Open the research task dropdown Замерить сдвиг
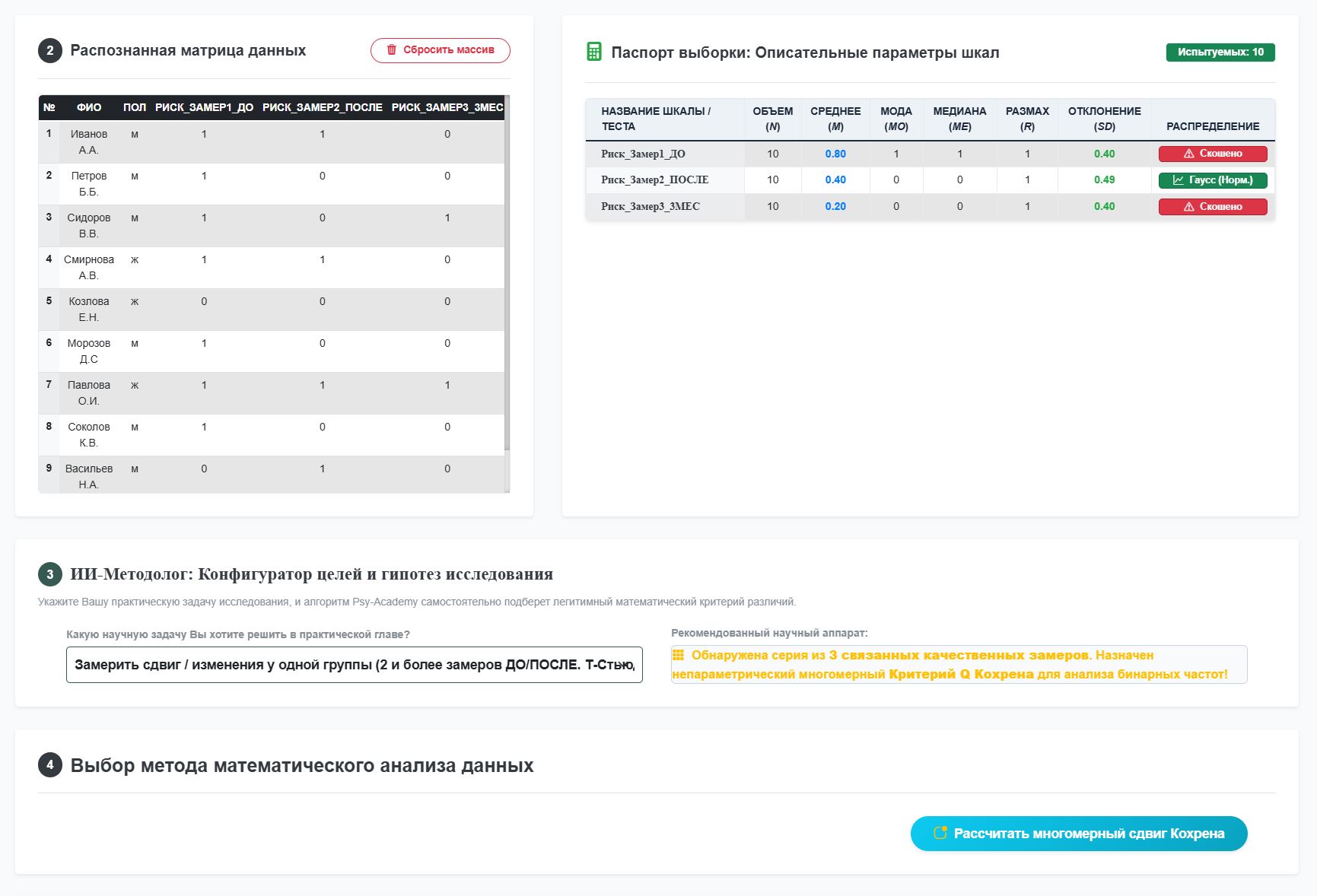Viewport: 1317px width, 896px height. [x=355, y=665]
